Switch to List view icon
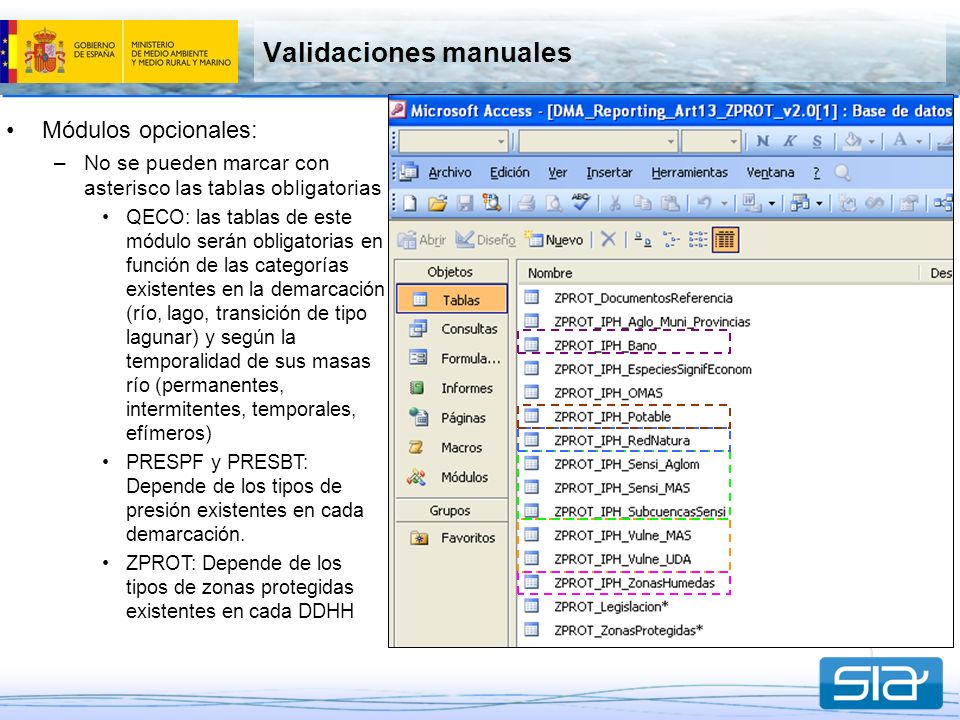 [698, 239]
